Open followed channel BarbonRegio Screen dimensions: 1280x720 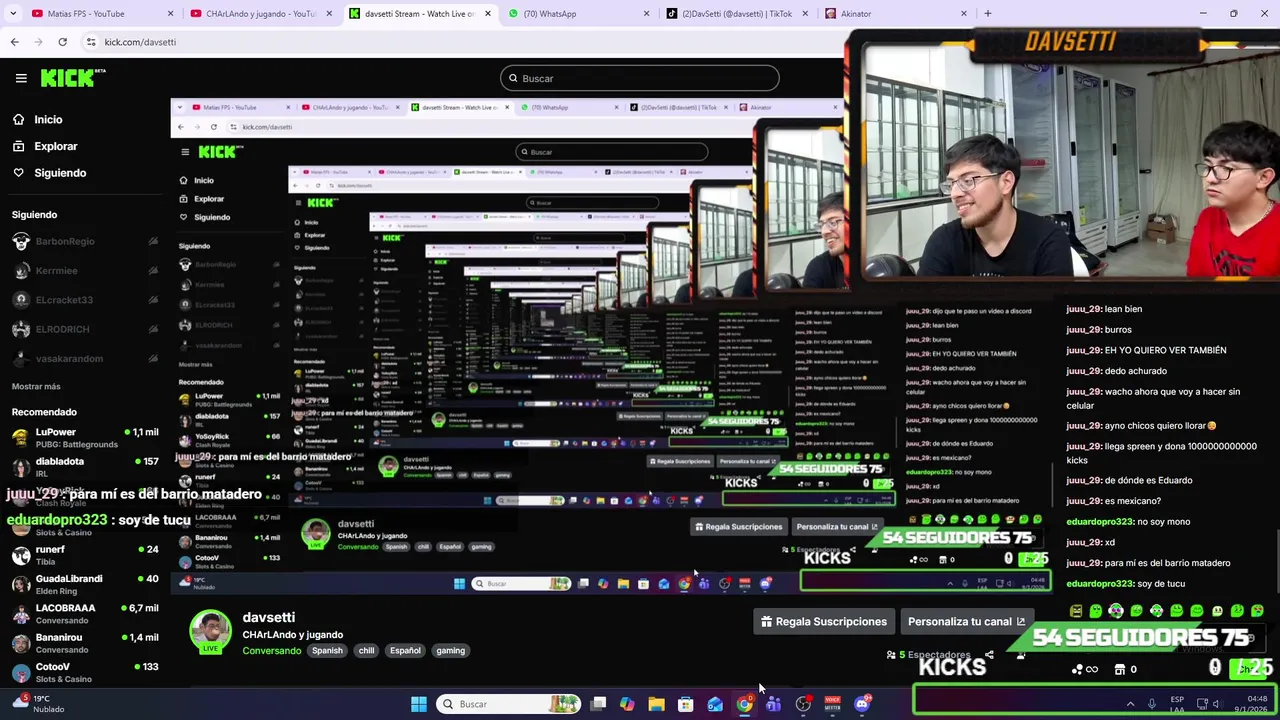click(x=84, y=241)
